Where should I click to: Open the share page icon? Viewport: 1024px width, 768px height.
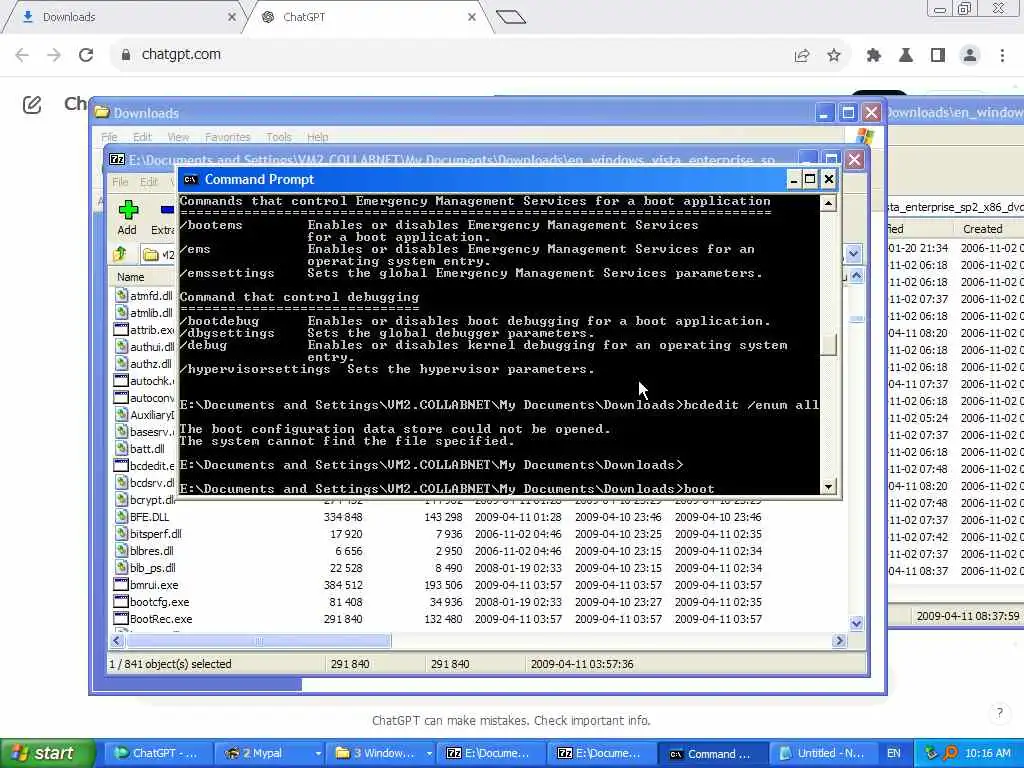point(802,56)
